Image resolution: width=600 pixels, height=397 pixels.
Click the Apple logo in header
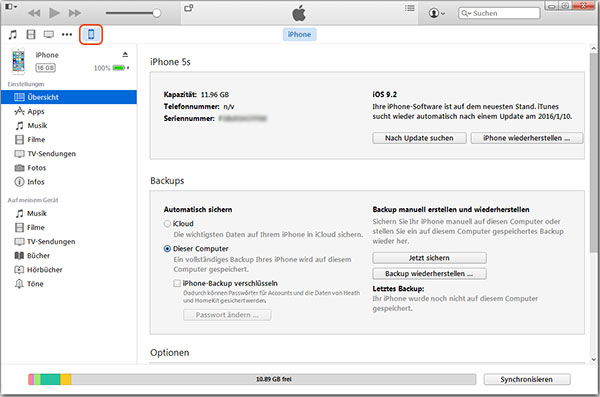(x=299, y=13)
